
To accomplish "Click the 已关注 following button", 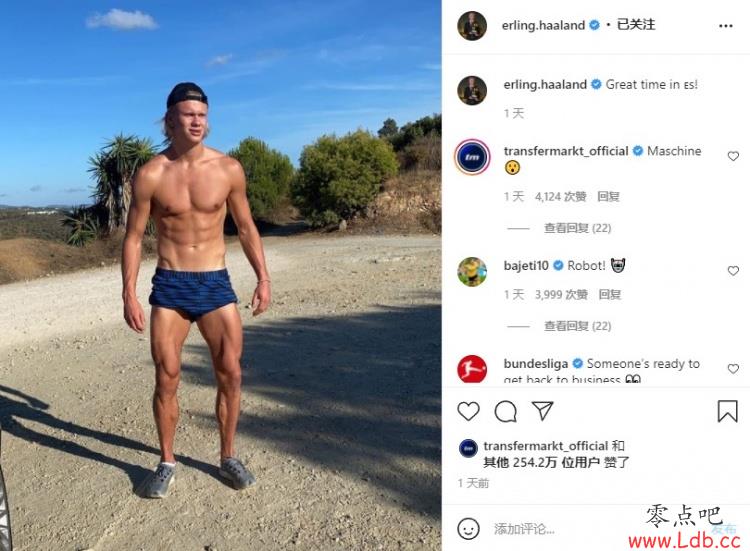I will (636, 25).
